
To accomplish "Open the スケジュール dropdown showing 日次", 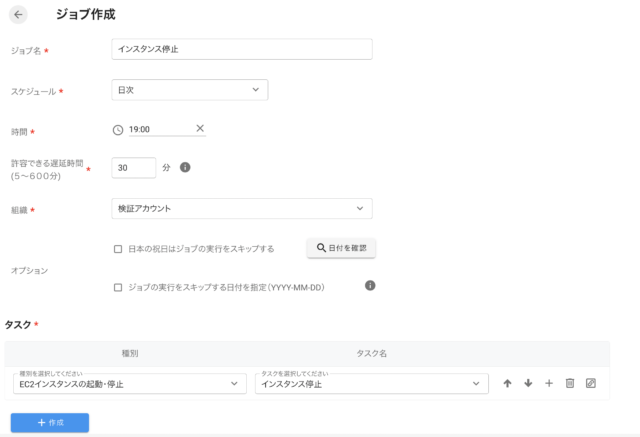I will pyautogui.click(x=190, y=90).
